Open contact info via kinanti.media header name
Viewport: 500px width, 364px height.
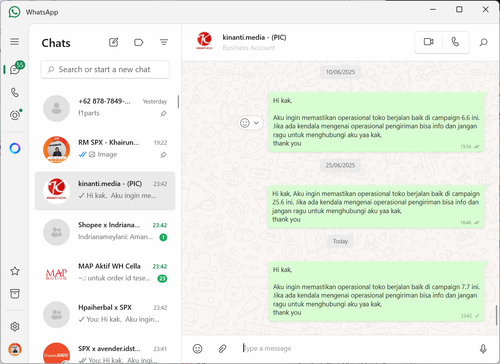(254, 37)
